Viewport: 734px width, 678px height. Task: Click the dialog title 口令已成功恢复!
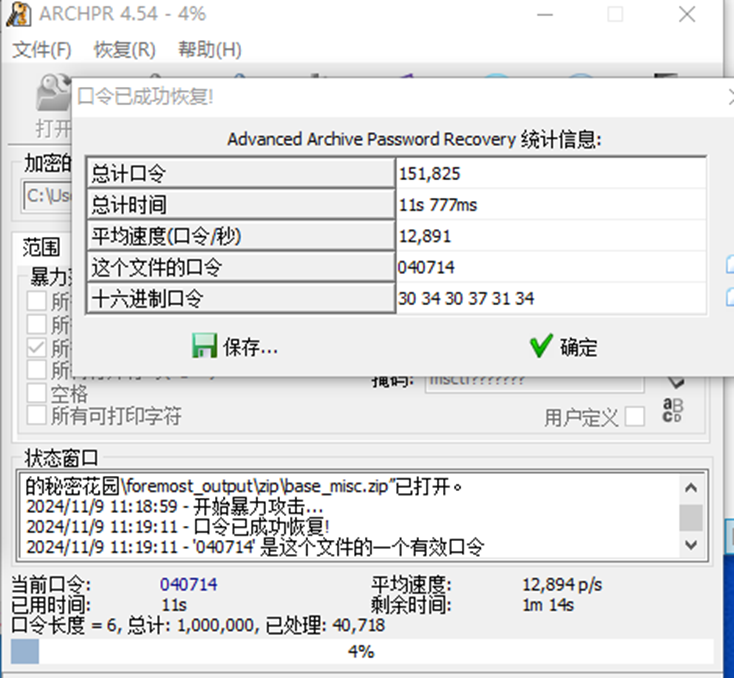pos(145,97)
